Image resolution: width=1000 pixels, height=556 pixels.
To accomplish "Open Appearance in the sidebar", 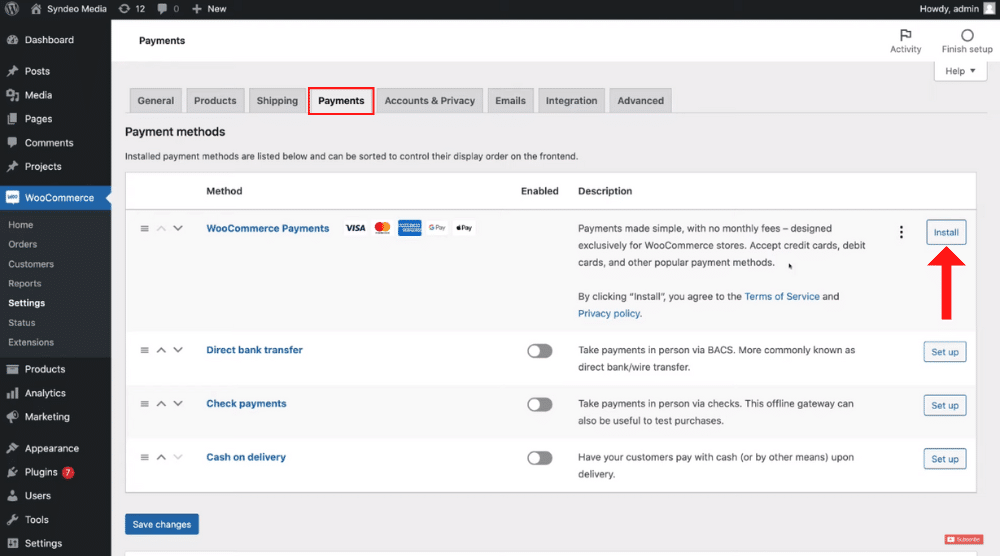I will (x=52, y=448).
